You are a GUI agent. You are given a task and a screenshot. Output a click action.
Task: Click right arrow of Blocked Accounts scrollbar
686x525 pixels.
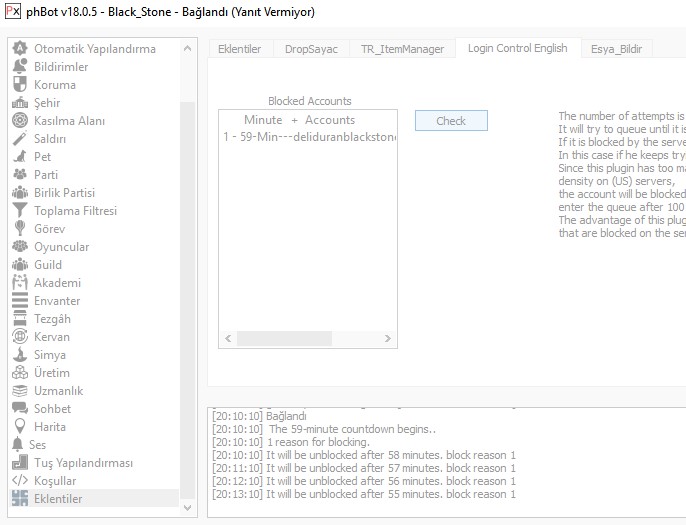coord(388,339)
